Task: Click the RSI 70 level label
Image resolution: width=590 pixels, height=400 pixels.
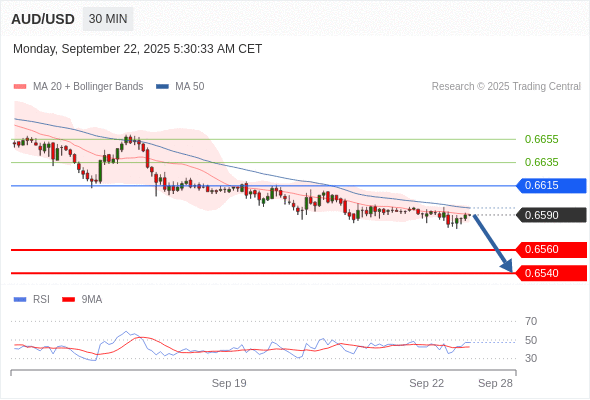Action: 531,321
